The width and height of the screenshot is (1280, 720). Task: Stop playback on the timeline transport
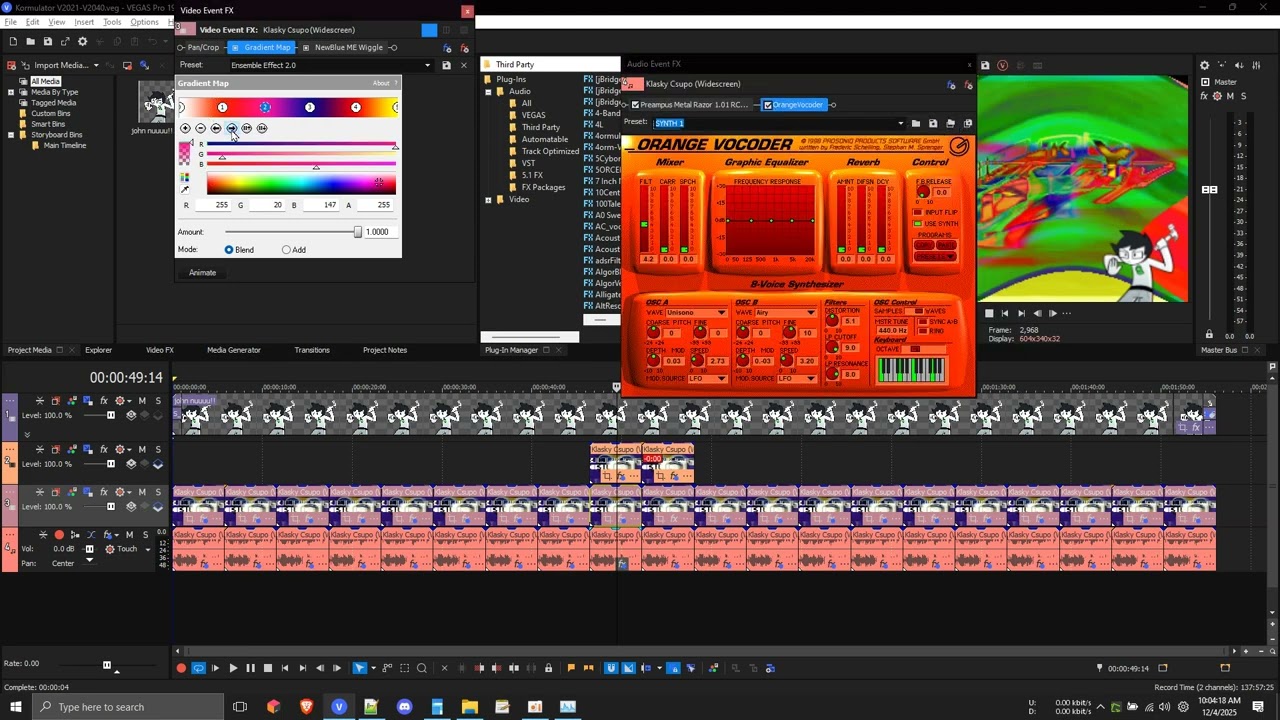[267, 668]
